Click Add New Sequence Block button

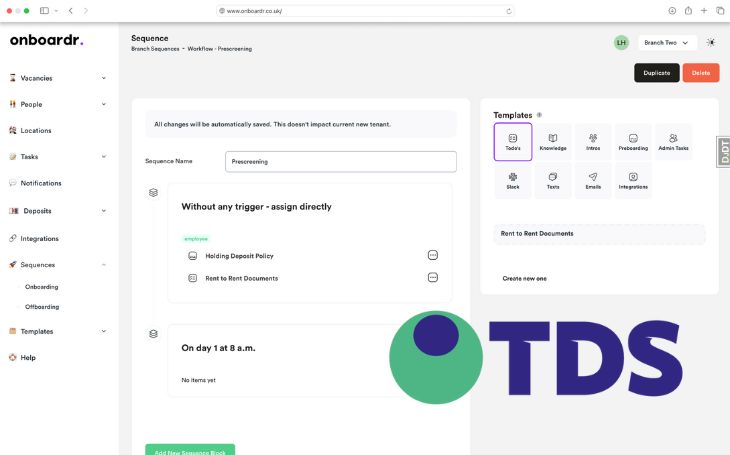pyautogui.click(x=190, y=450)
